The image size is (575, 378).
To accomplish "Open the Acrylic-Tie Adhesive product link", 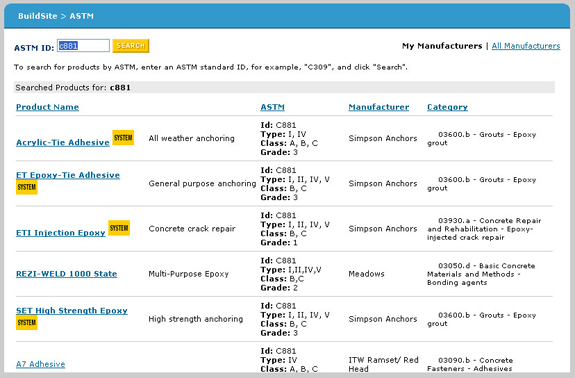I will [x=63, y=142].
